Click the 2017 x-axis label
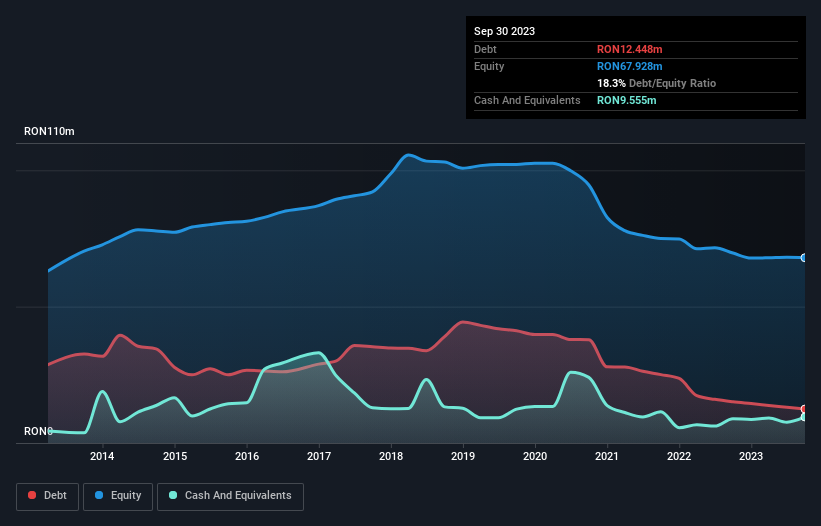 click(x=319, y=456)
